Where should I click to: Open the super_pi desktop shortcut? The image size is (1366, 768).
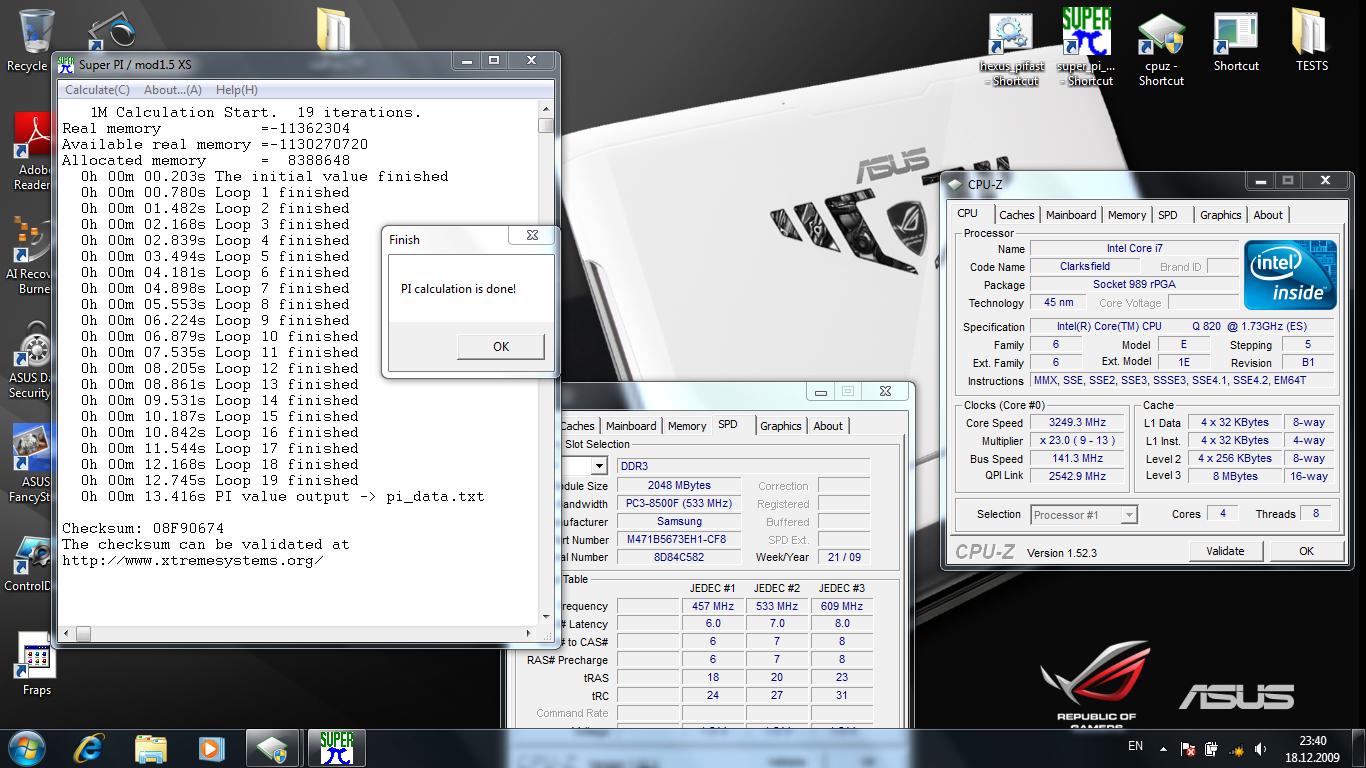tap(1087, 47)
